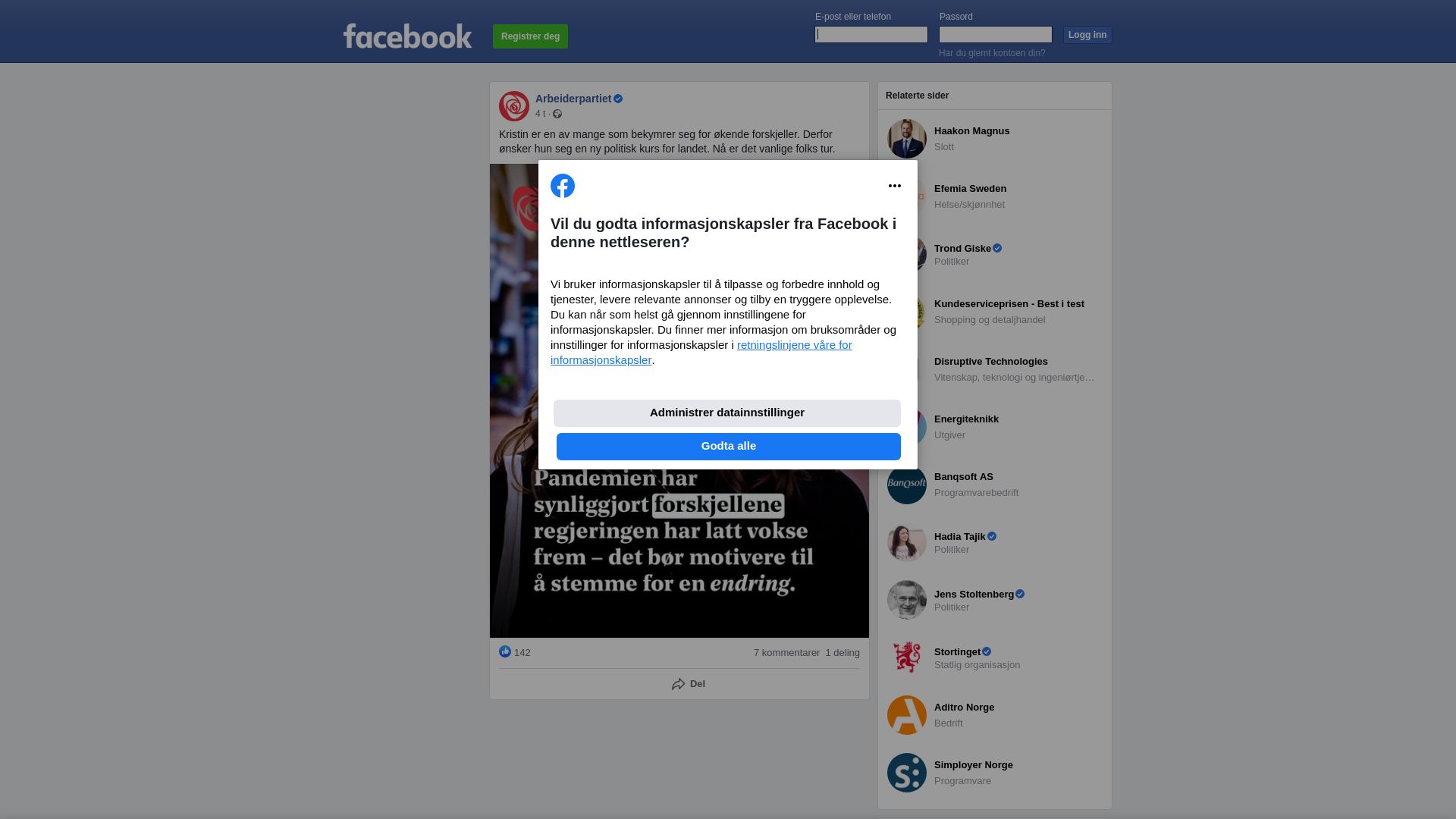Click the green Registrer deg button
The image size is (1456, 819).
click(x=530, y=36)
